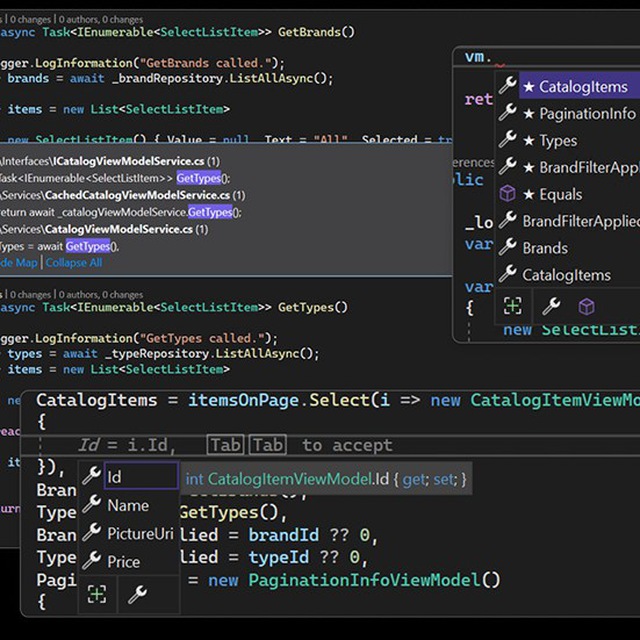The width and height of the screenshot is (640, 640).
Task: Click '0 authors, 0 changes' above GetBrands
Action: (101, 19)
